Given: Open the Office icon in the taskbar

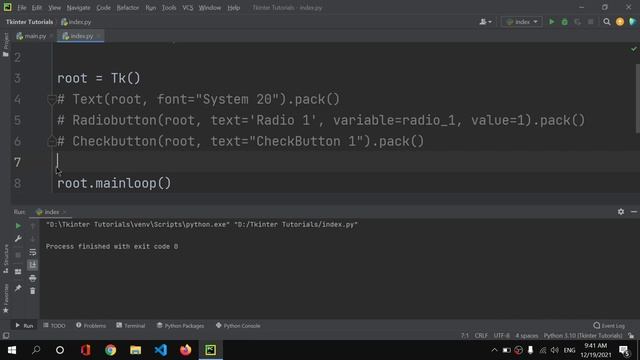Looking at the screenshot, I should 85,350.
